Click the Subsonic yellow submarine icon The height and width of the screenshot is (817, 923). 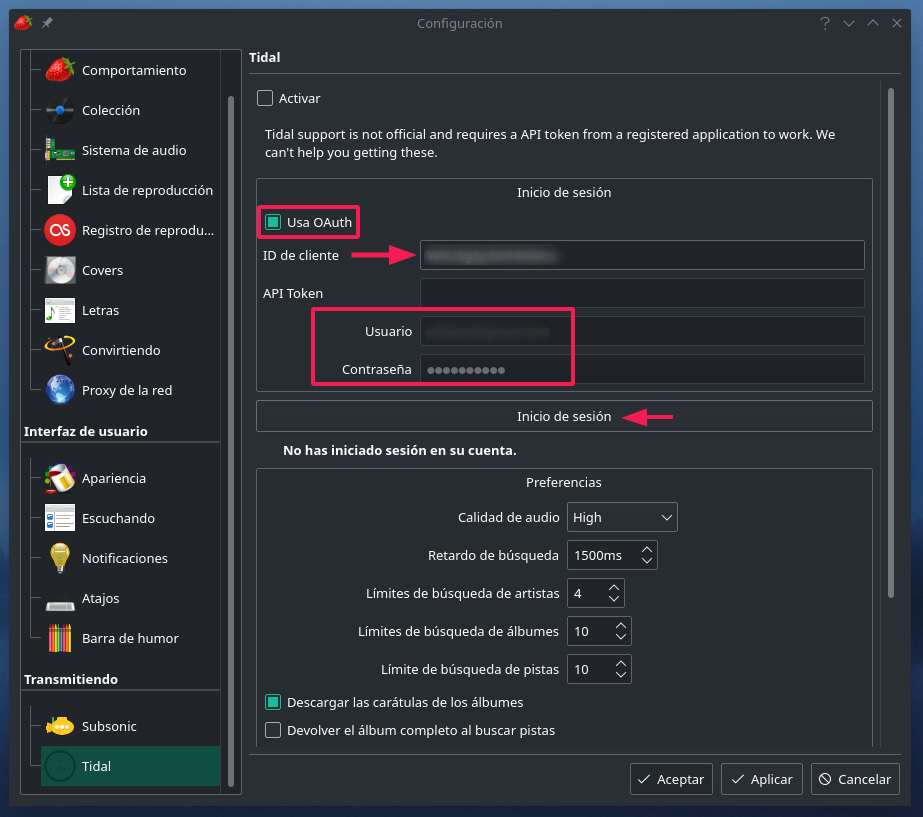coord(60,726)
